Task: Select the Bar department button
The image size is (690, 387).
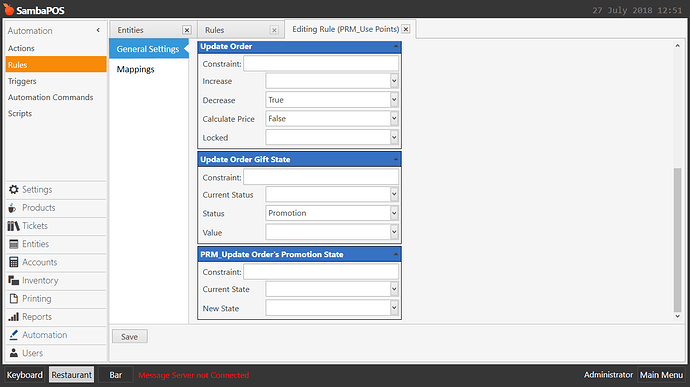Action: (x=116, y=375)
